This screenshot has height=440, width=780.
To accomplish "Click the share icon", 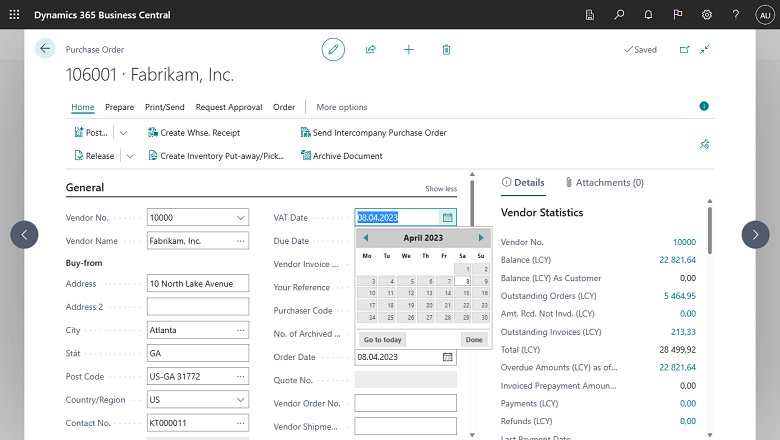I will tap(371, 49).
